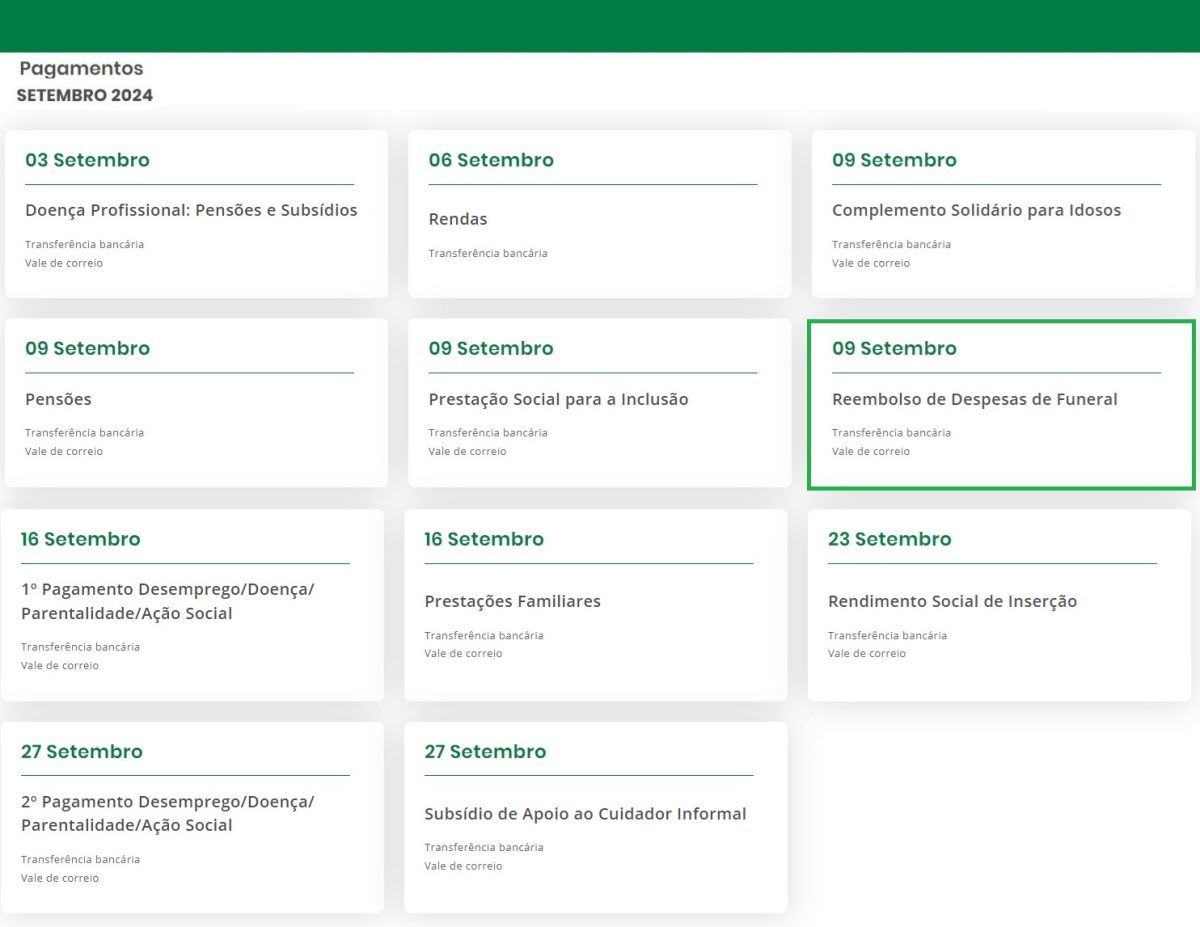Open the Prestações Familiares title
The image size is (1200, 927).
(x=512, y=601)
